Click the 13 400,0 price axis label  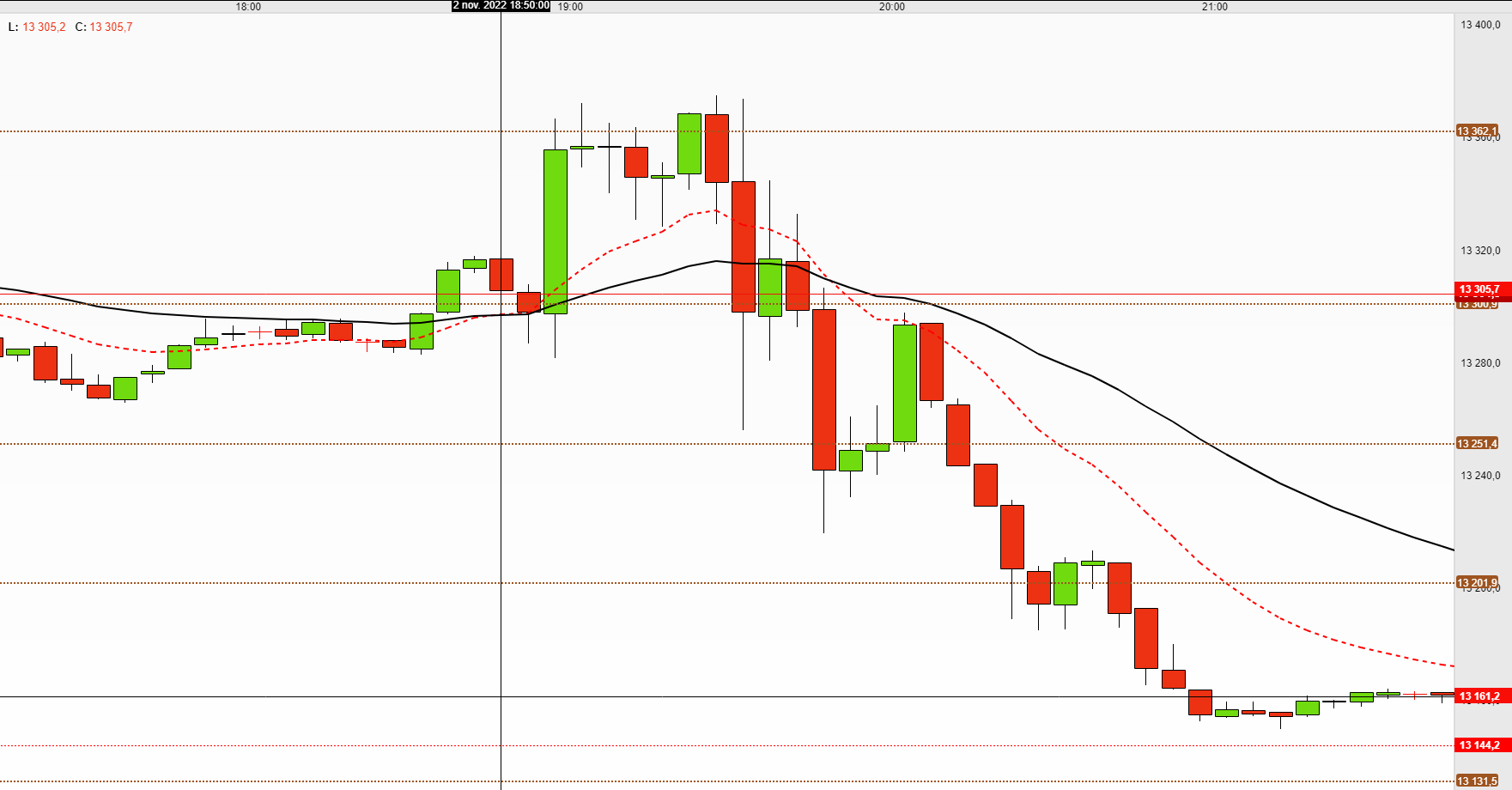(x=1481, y=25)
